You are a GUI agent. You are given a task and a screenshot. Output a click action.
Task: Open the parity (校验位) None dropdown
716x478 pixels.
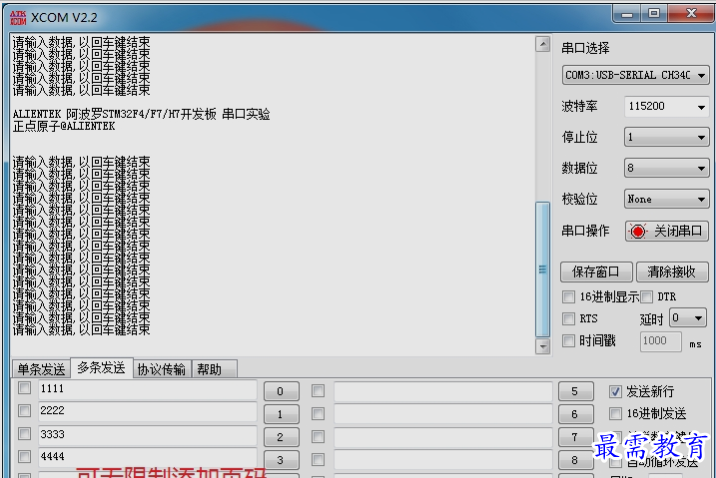(x=666, y=200)
